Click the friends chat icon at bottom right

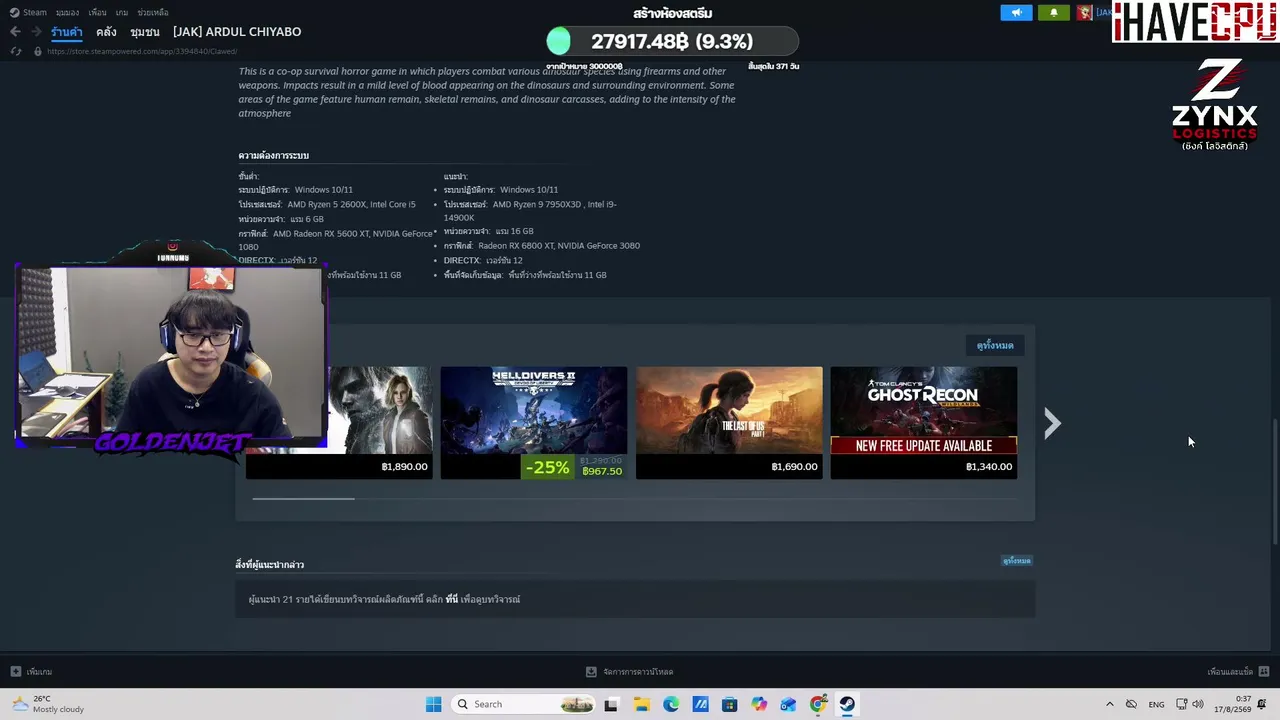(x=1264, y=672)
